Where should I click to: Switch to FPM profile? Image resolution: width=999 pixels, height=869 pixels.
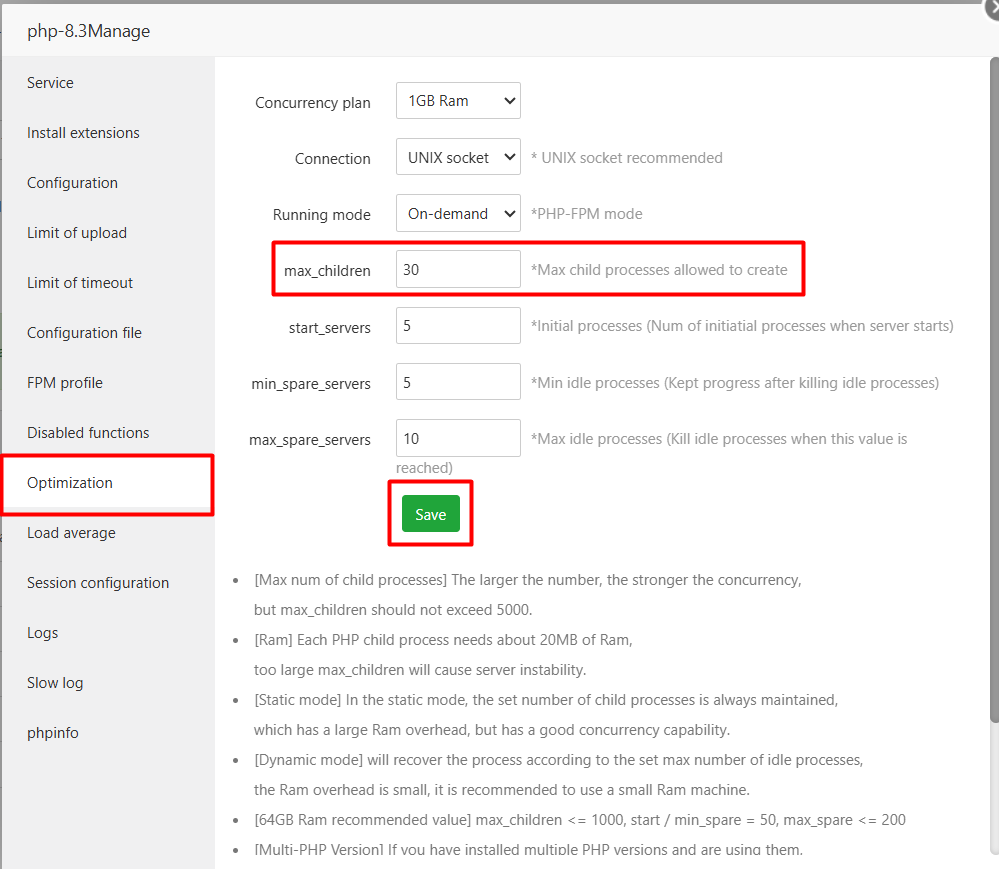[65, 383]
